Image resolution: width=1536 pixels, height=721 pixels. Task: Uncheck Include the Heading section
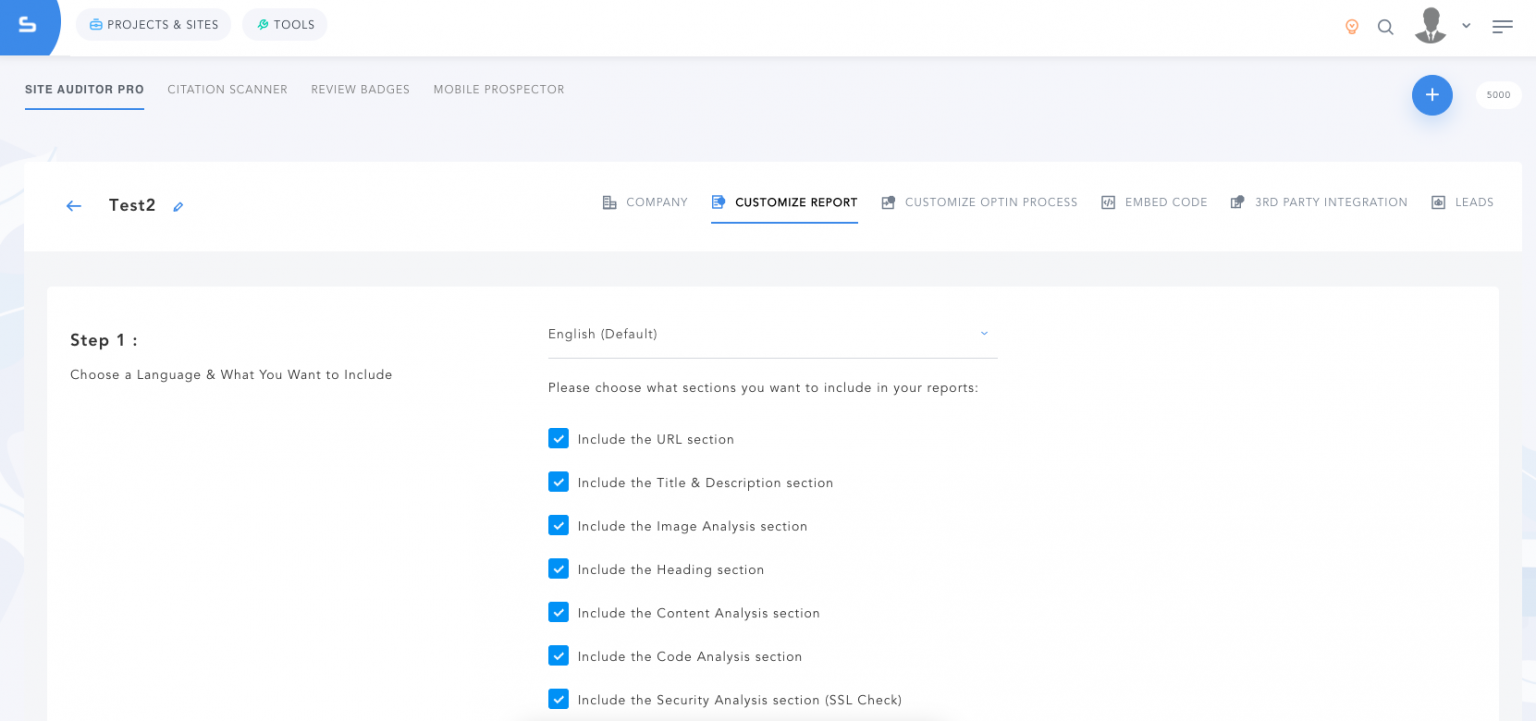(x=558, y=569)
